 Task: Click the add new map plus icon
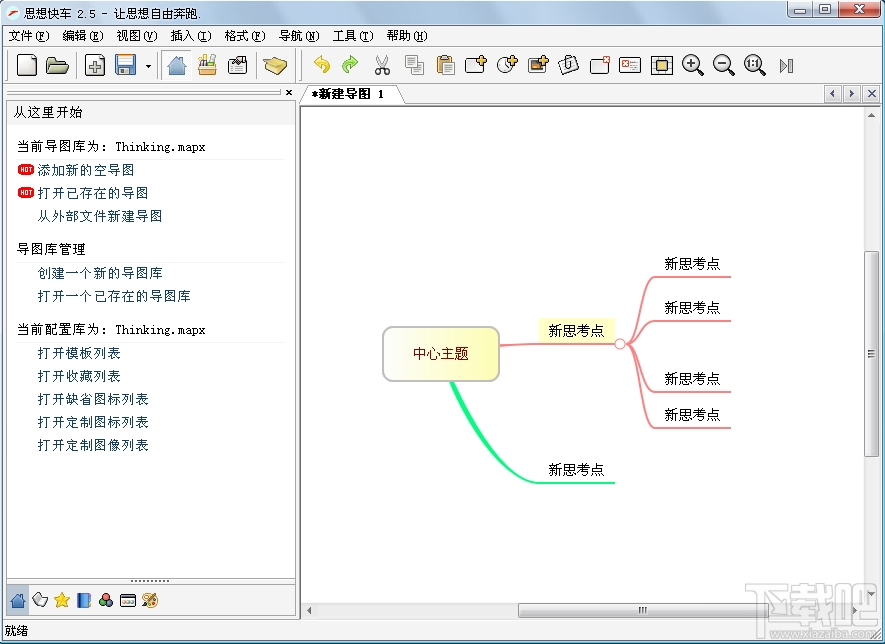tap(95, 65)
